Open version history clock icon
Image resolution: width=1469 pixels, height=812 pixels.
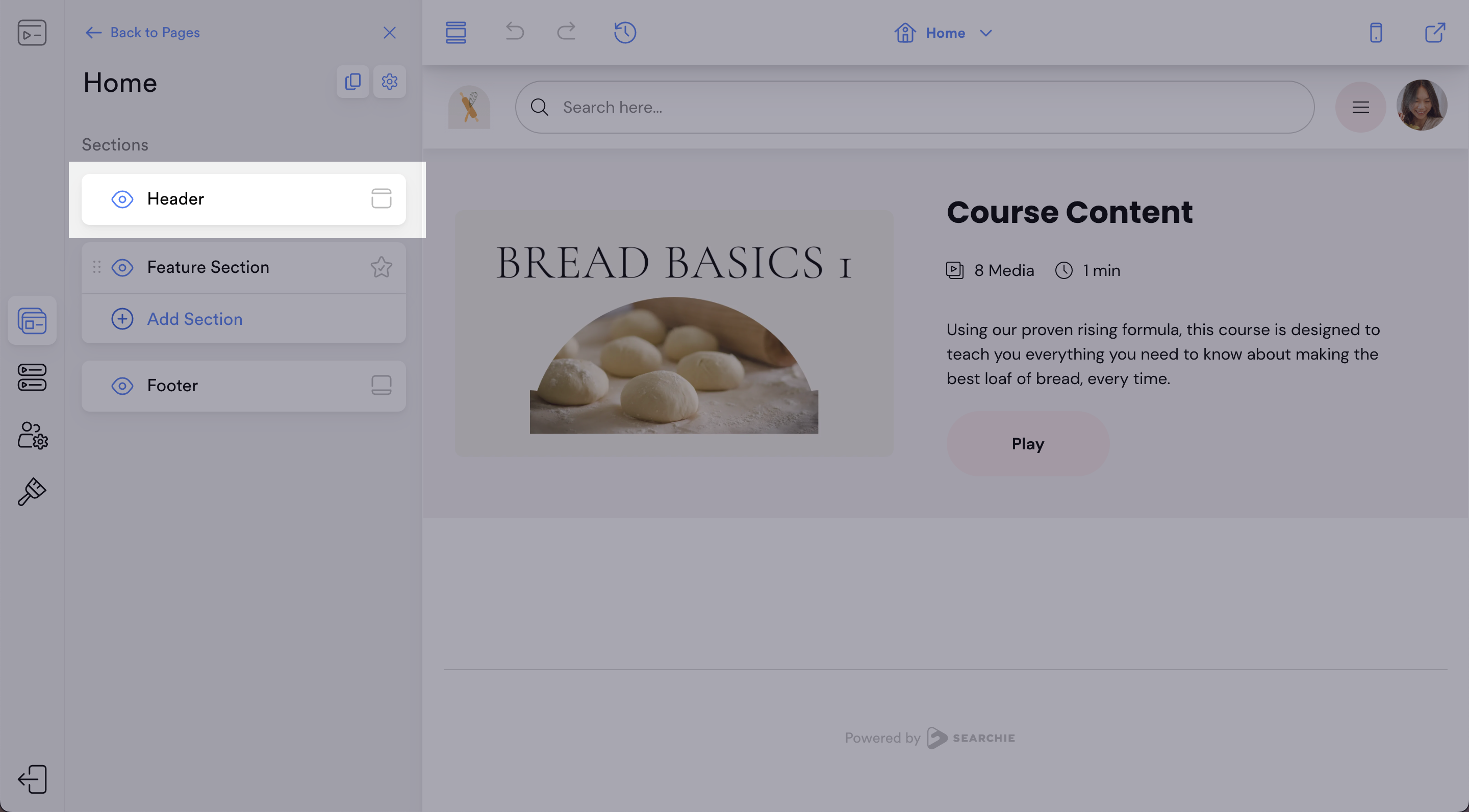(625, 33)
